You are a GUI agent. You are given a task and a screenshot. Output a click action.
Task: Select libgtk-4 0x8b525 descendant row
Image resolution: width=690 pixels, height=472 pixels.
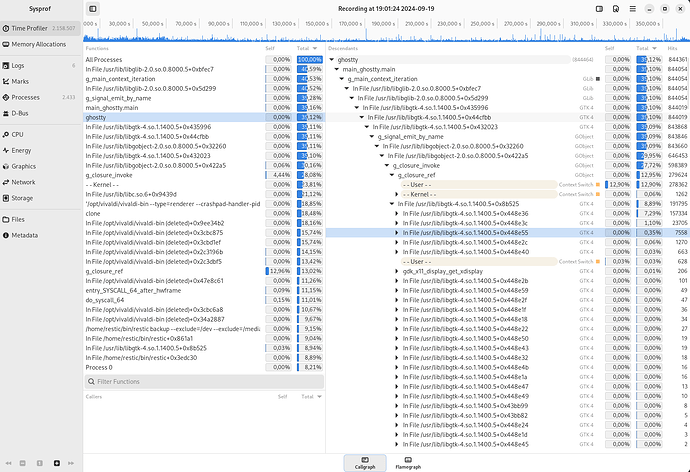coord(508,204)
